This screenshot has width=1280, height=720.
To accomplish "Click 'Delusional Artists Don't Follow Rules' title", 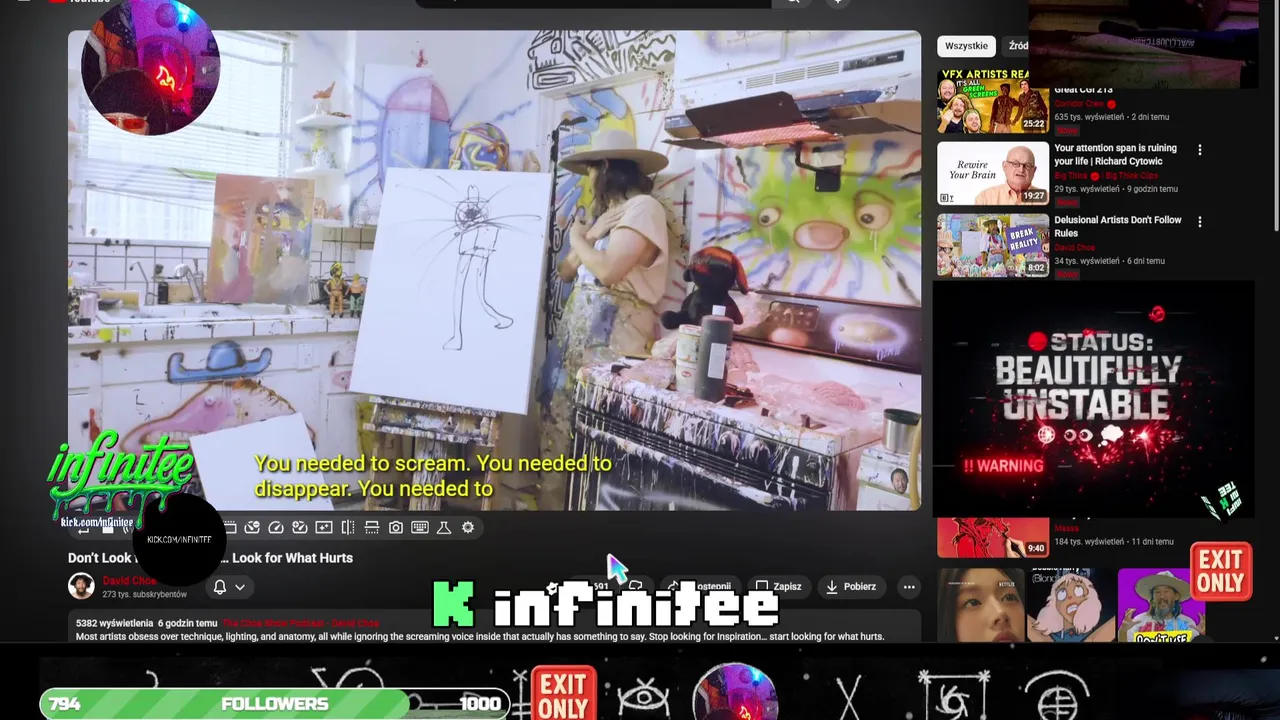I will [x=1117, y=226].
